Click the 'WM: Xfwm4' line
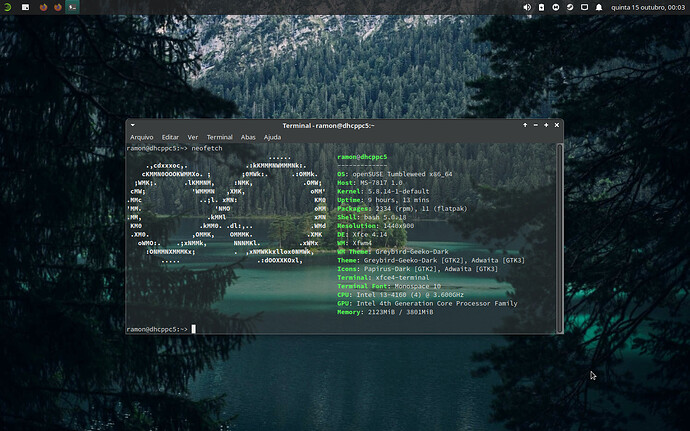This screenshot has width=690, height=431. pyautogui.click(x=354, y=243)
